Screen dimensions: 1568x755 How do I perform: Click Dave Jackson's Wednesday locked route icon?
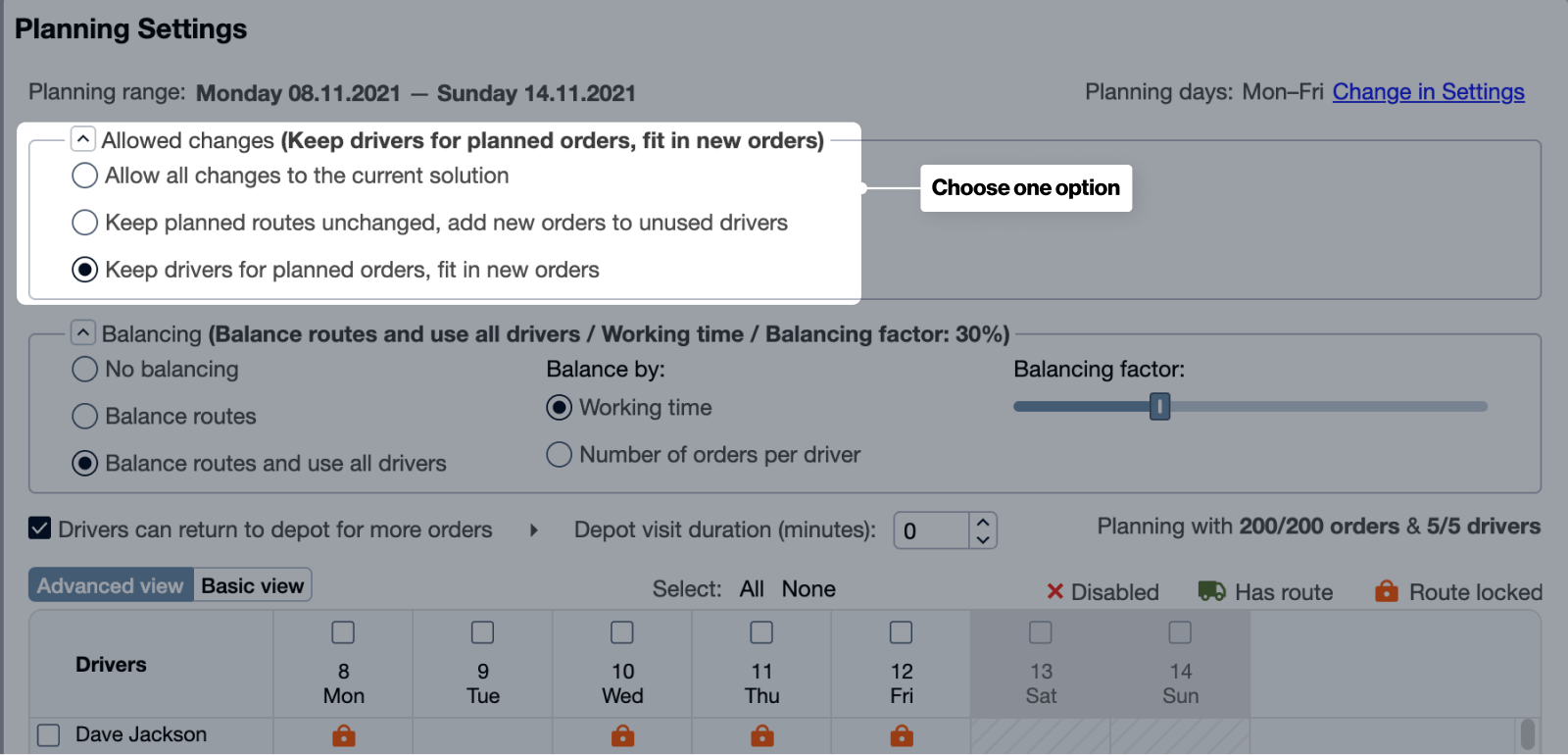point(622,735)
